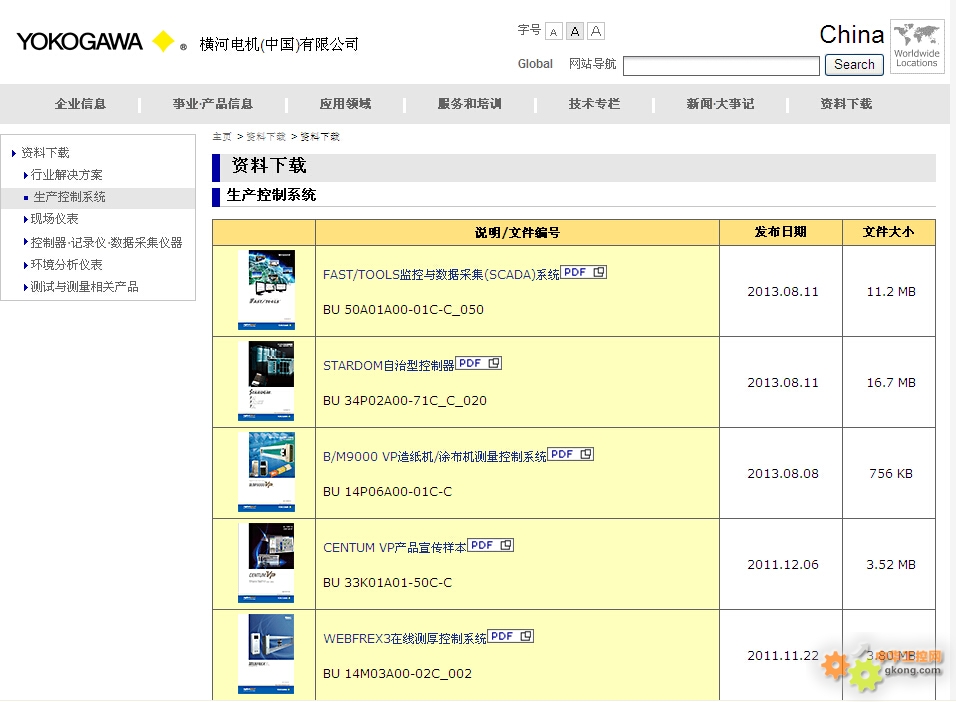Open the 服务和培训 navigation menu
This screenshot has width=956, height=702.
click(x=470, y=104)
